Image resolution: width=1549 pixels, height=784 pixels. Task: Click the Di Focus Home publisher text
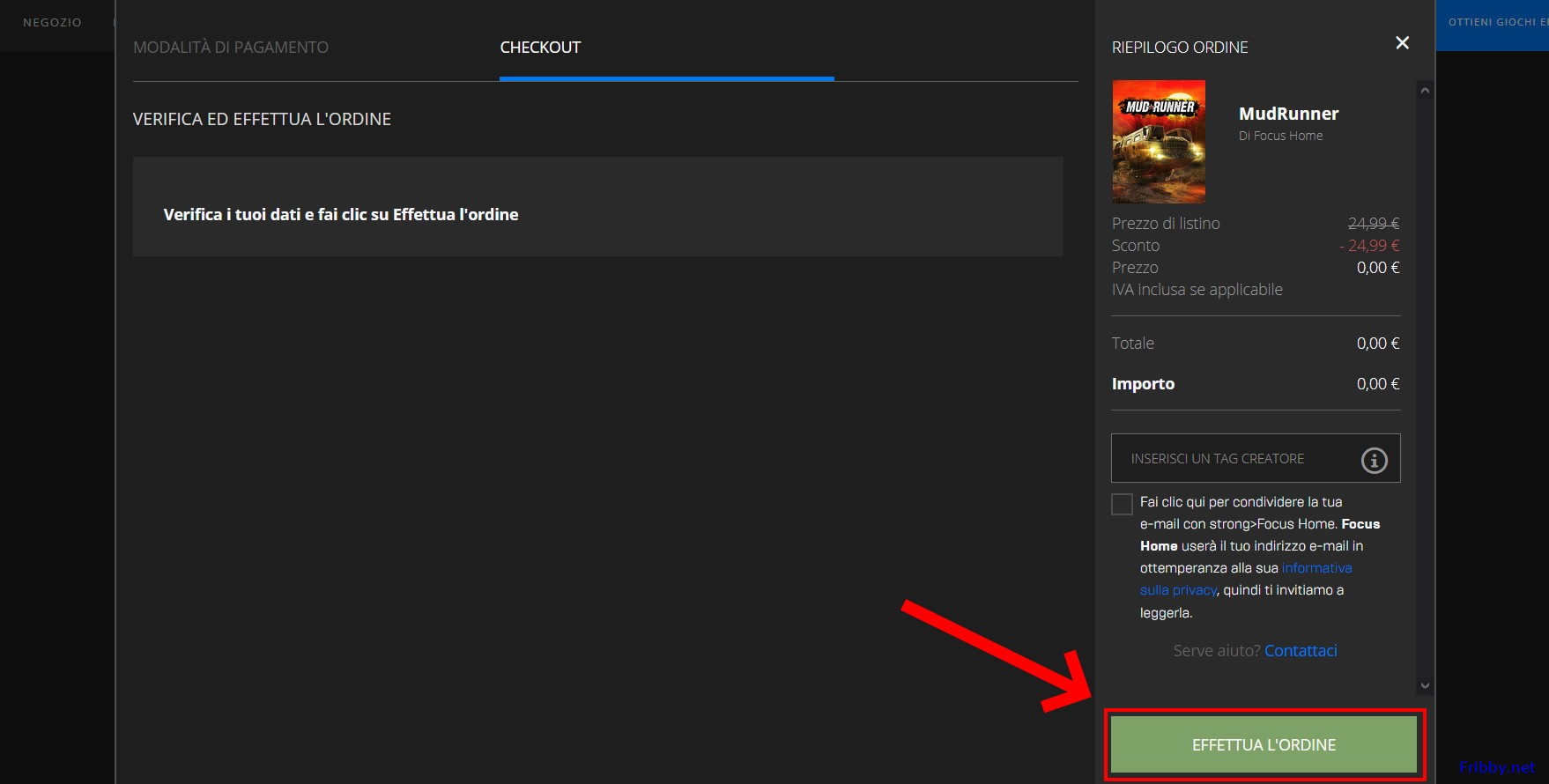[x=1280, y=136]
